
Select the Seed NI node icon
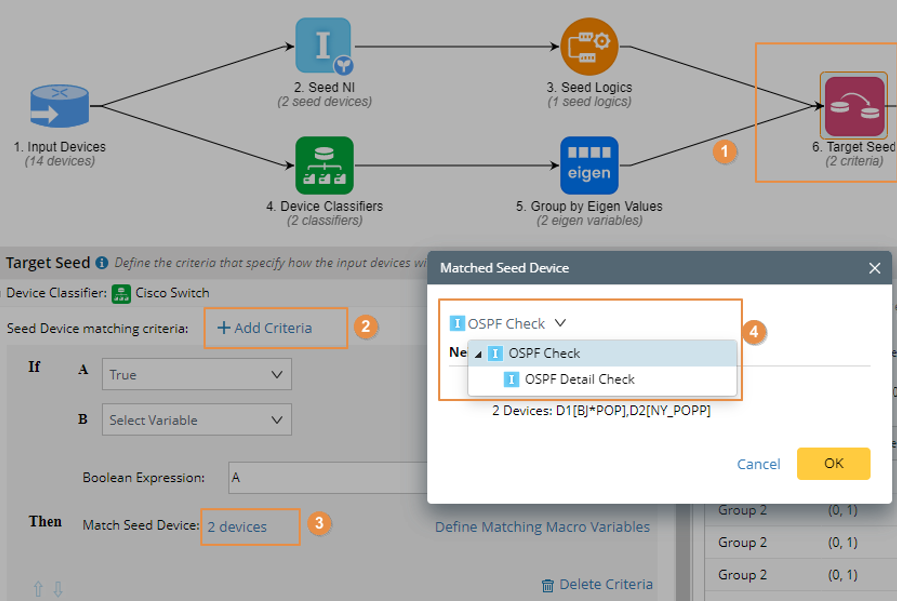[323, 47]
